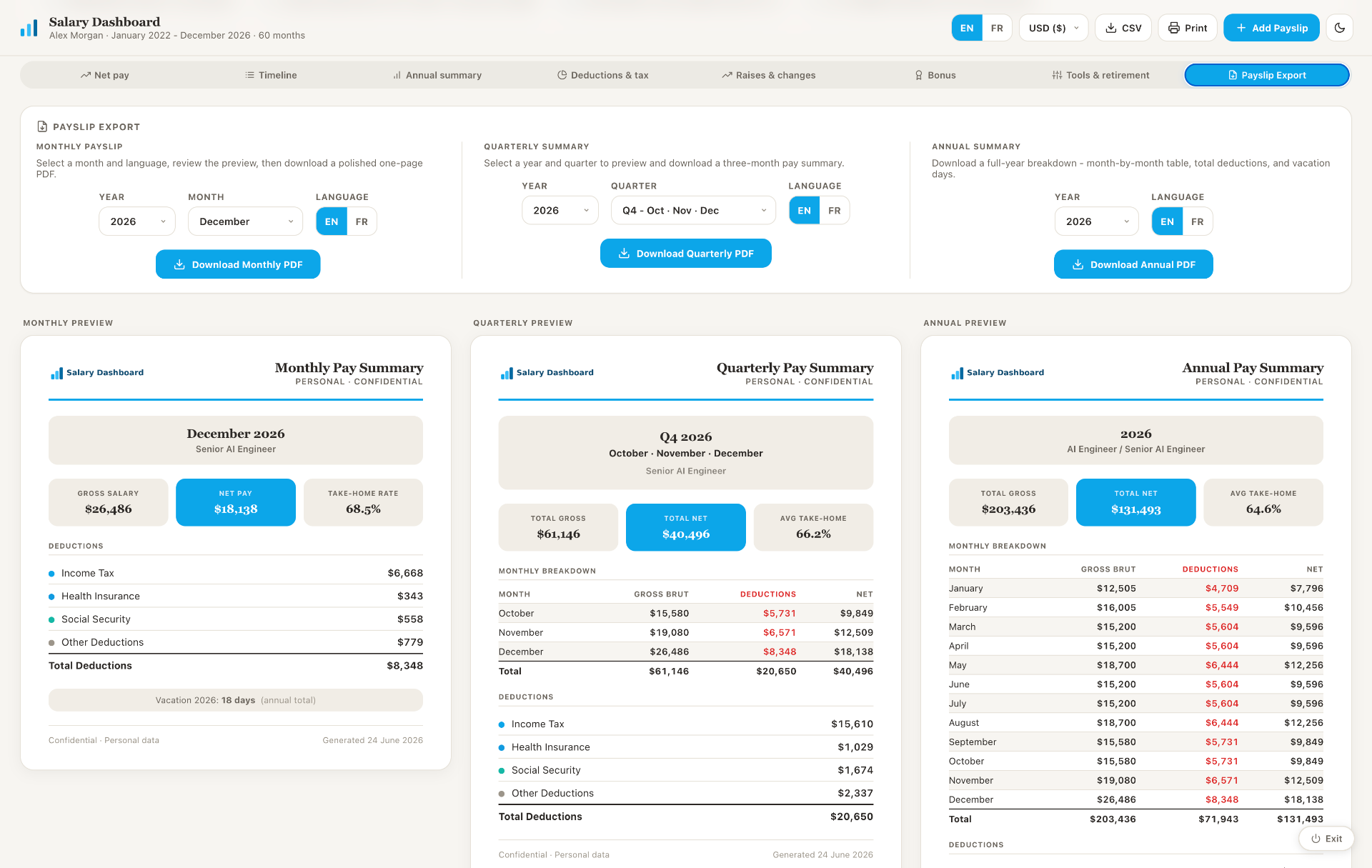The height and width of the screenshot is (868, 1372).
Task: Click the Download Quarterly PDF button
Action: coord(686,254)
